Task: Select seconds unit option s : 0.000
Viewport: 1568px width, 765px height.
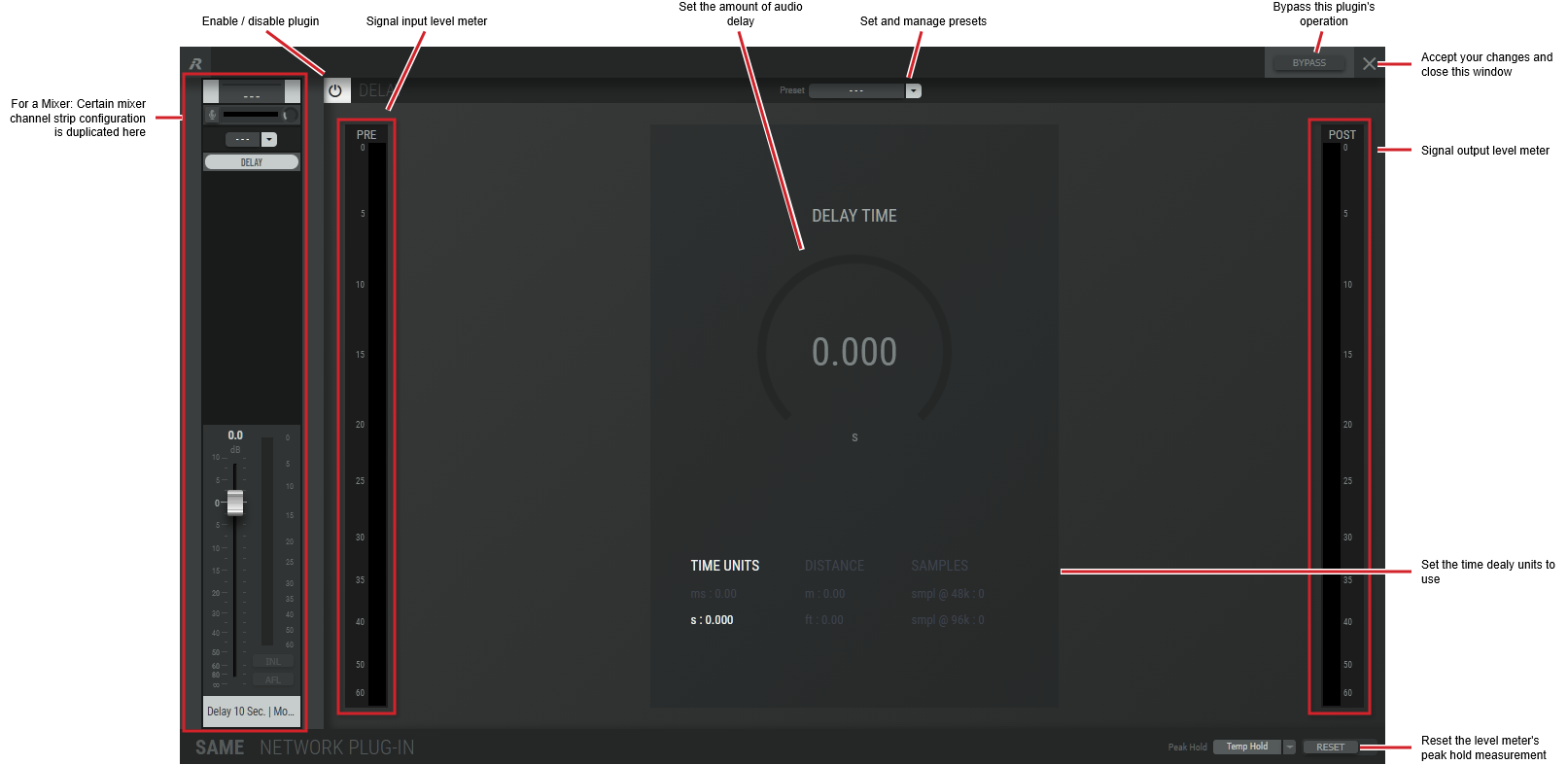Action: click(x=712, y=620)
